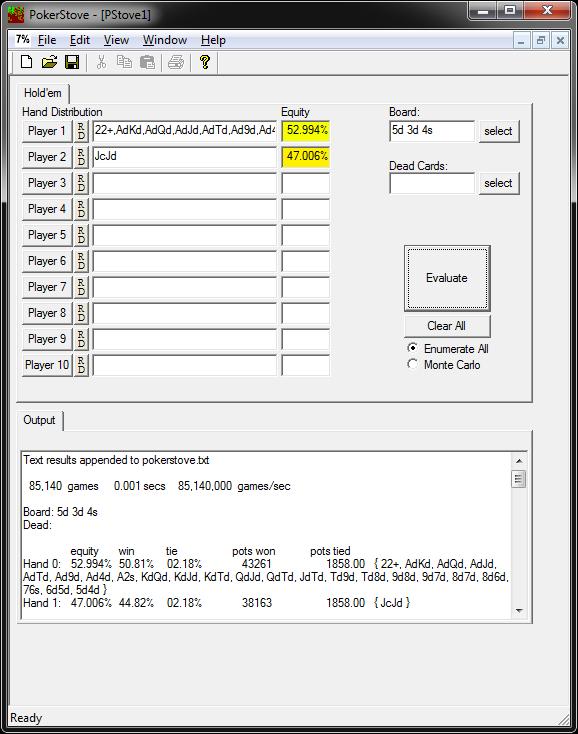Click the Player 5 button
Viewport: 578px width, 734px height.
click(47, 235)
